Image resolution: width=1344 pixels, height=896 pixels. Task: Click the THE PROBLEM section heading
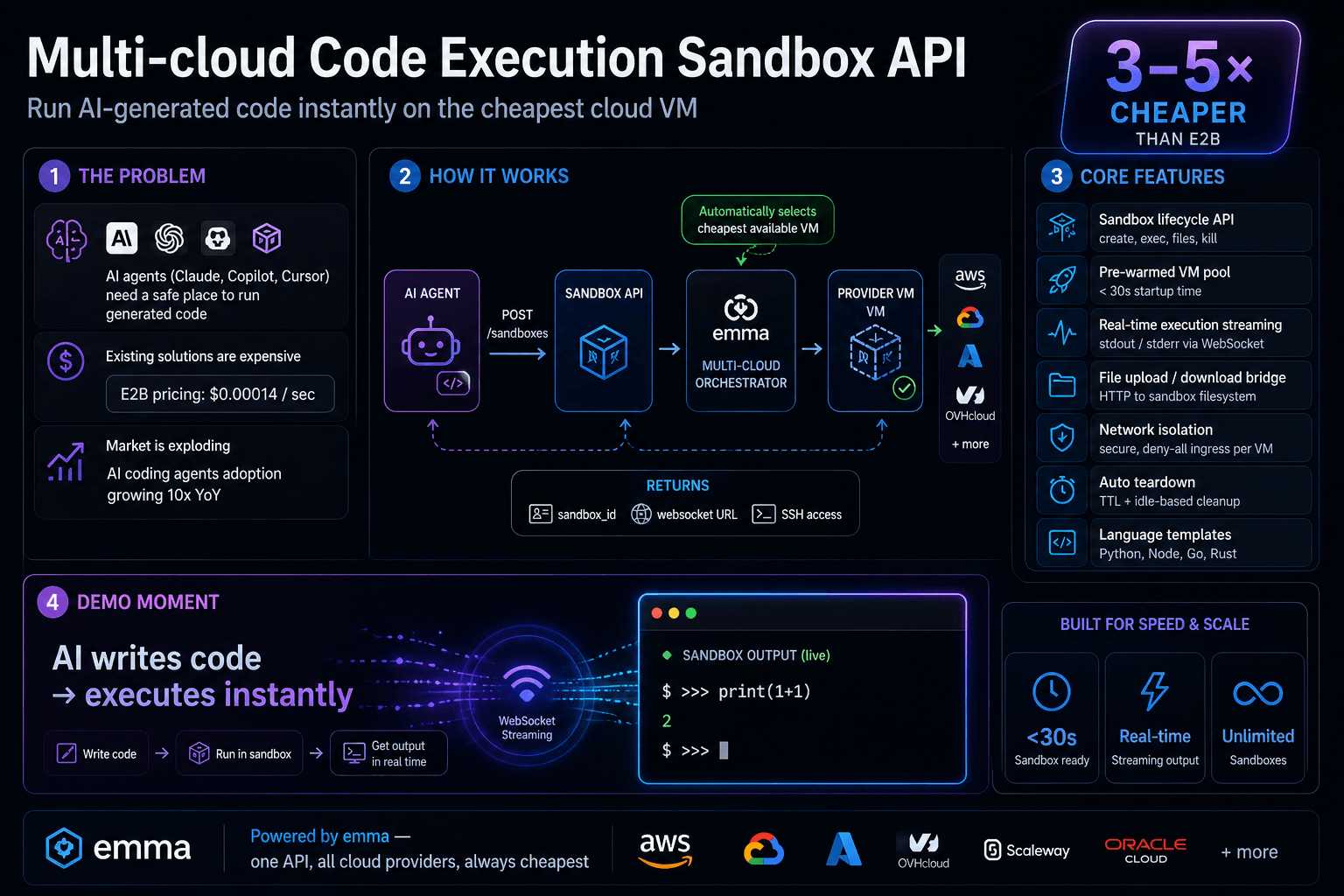142,176
